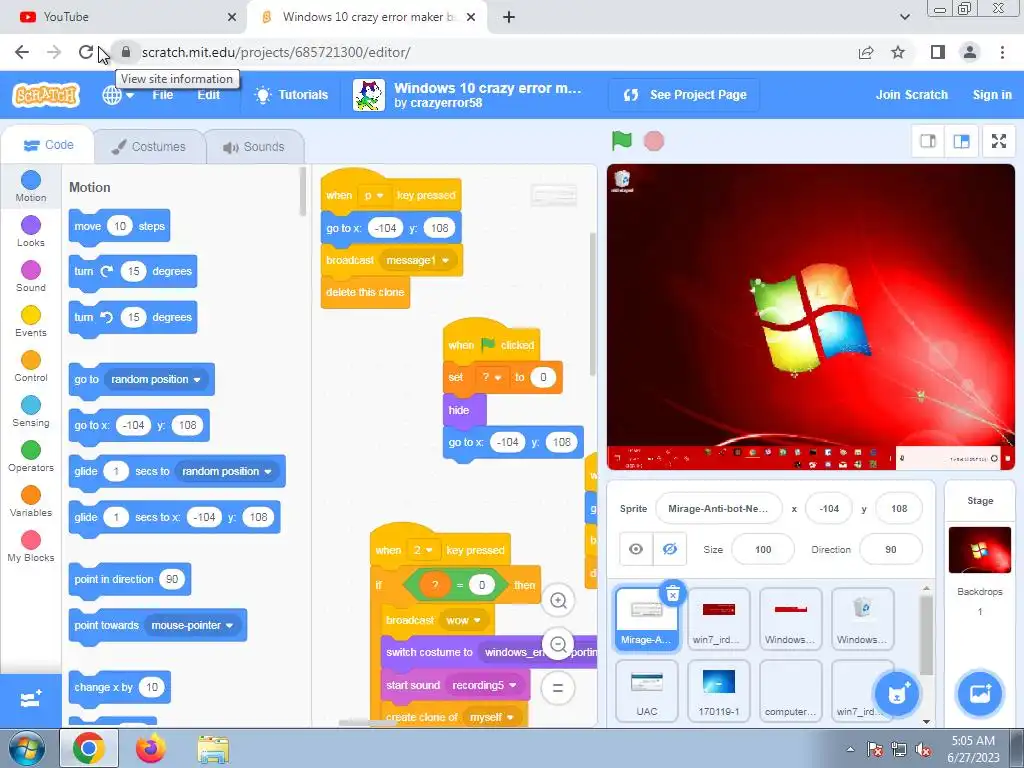Image resolution: width=1024 pixels, height=768 pixels.
Task: Click the Scratch logo
Action: 46,95
